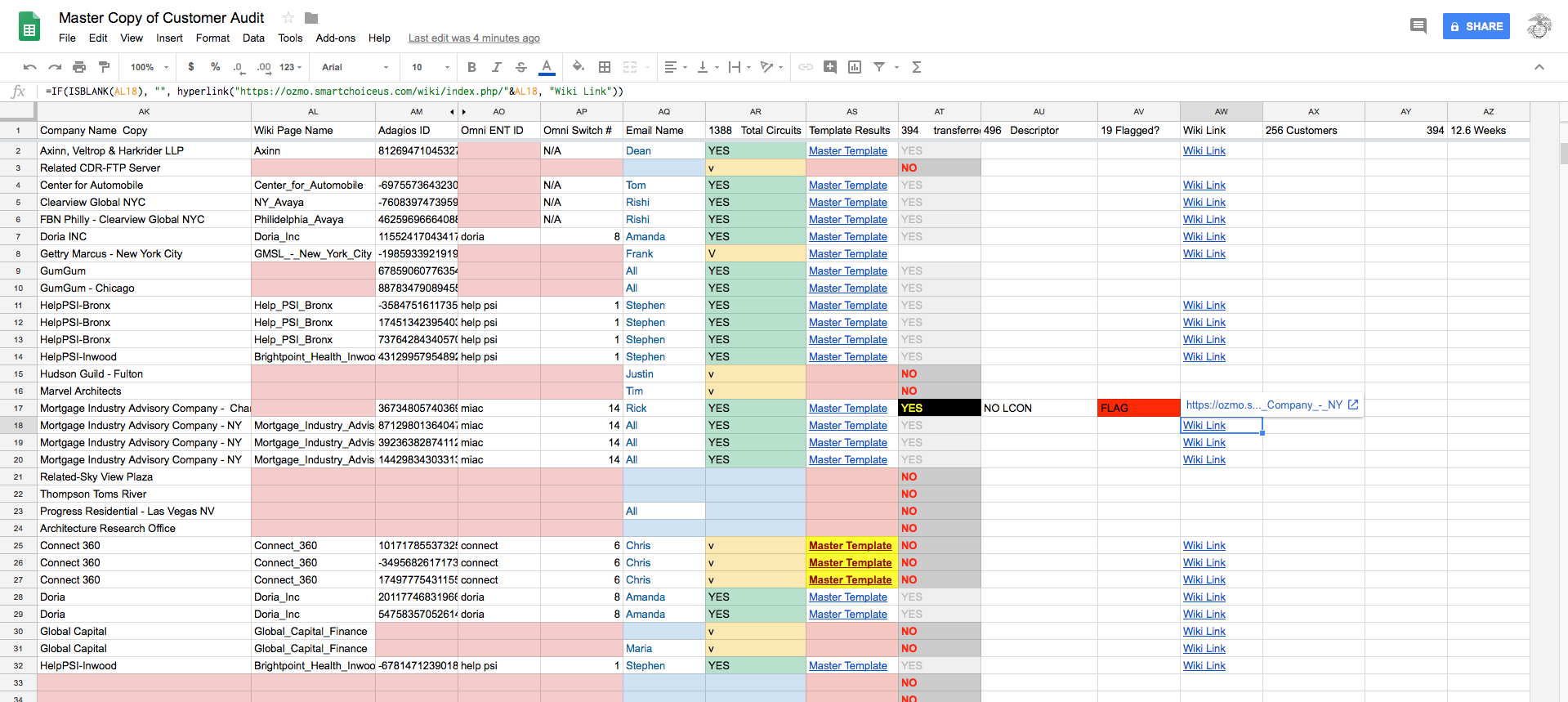Image resolution: width=1568 pixels, height=702 pixels.
Task: Click the Undo icon in the toolbar
Action: coord(30,67)
